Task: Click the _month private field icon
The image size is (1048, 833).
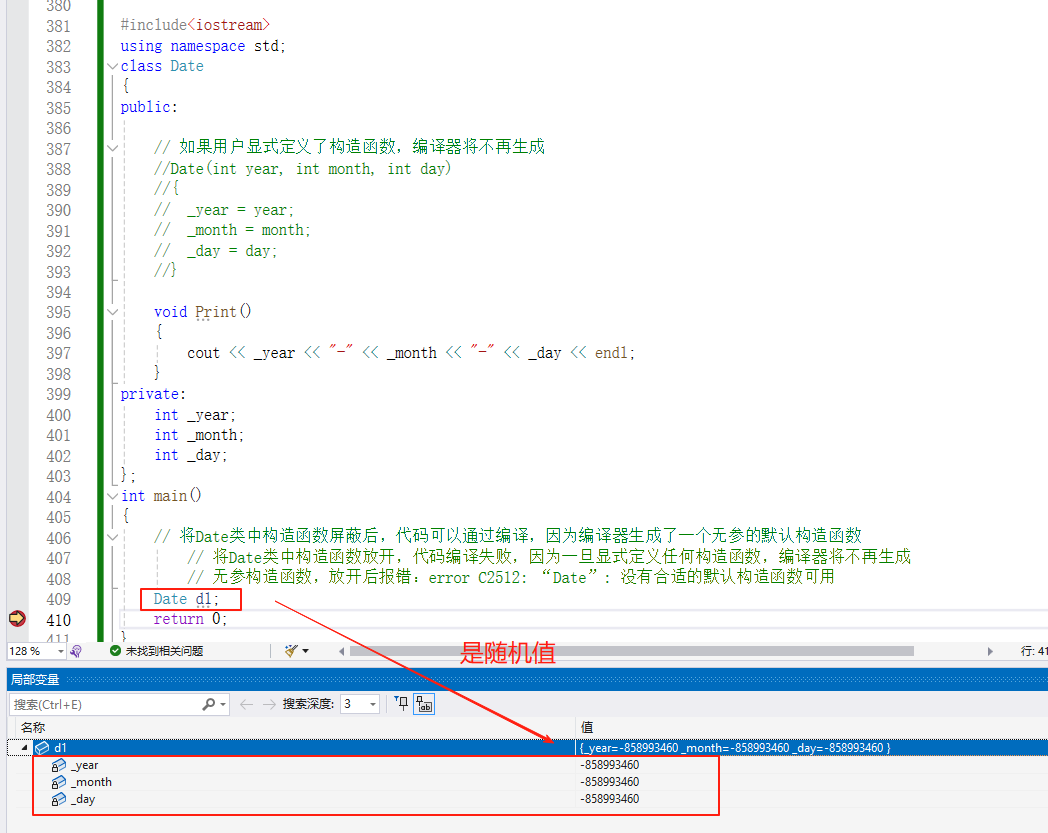Action: point(59,782)
